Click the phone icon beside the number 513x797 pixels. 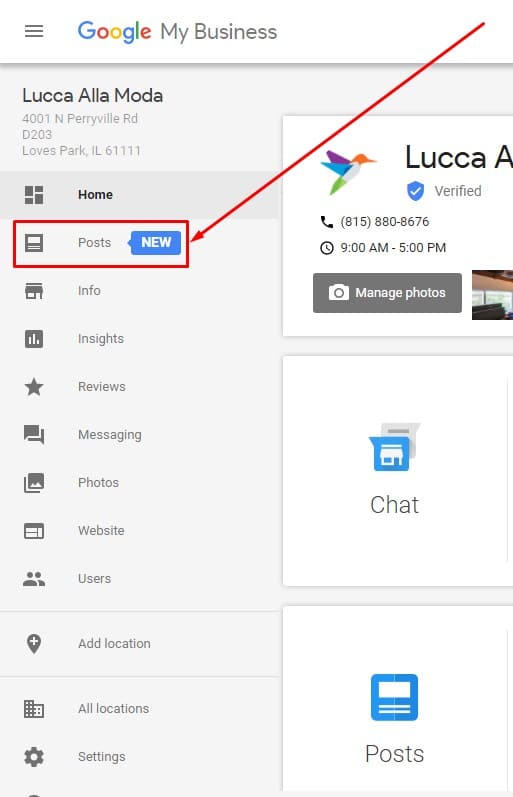coord(326,222)
